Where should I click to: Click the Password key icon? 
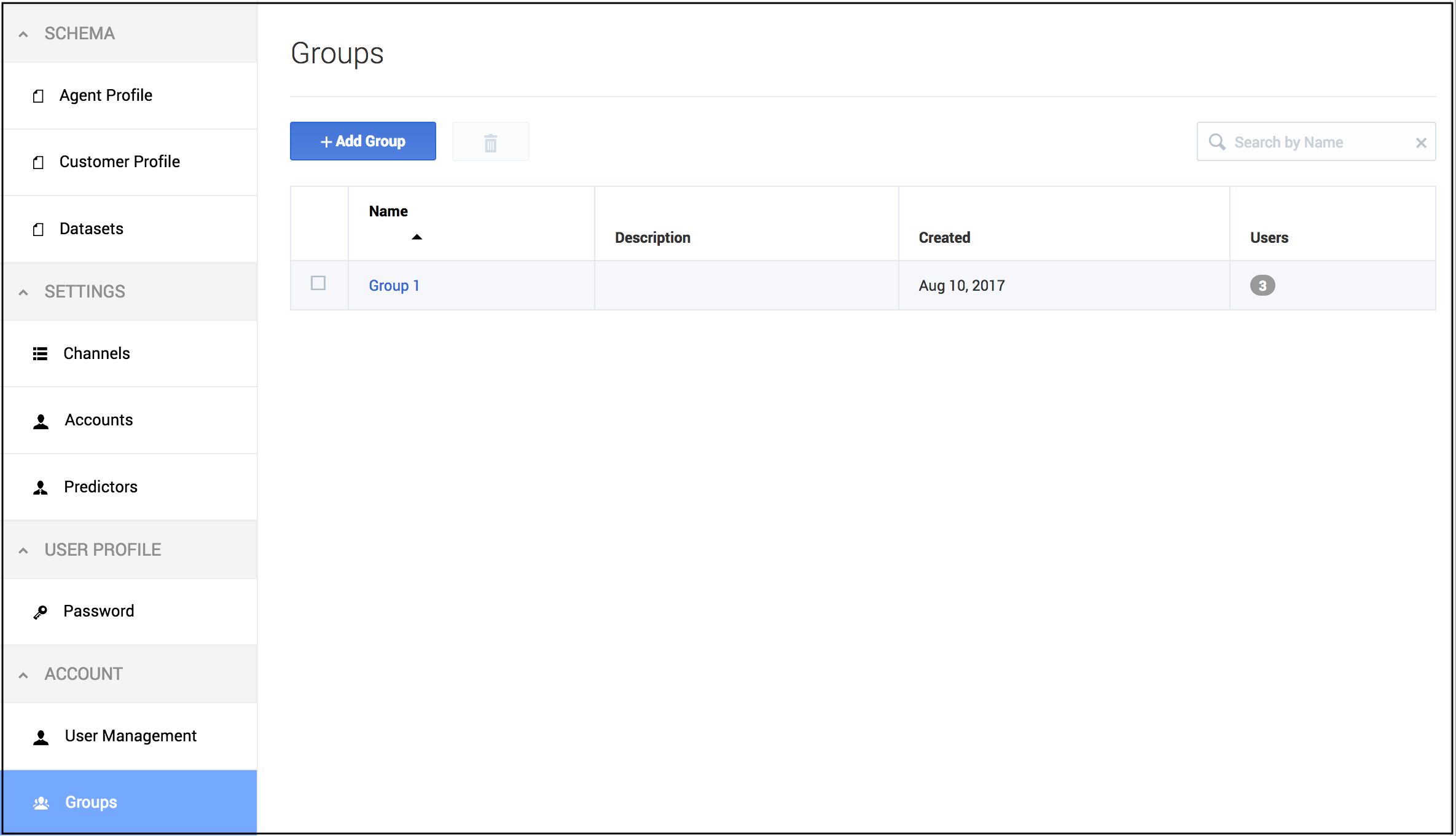point(40,612)
